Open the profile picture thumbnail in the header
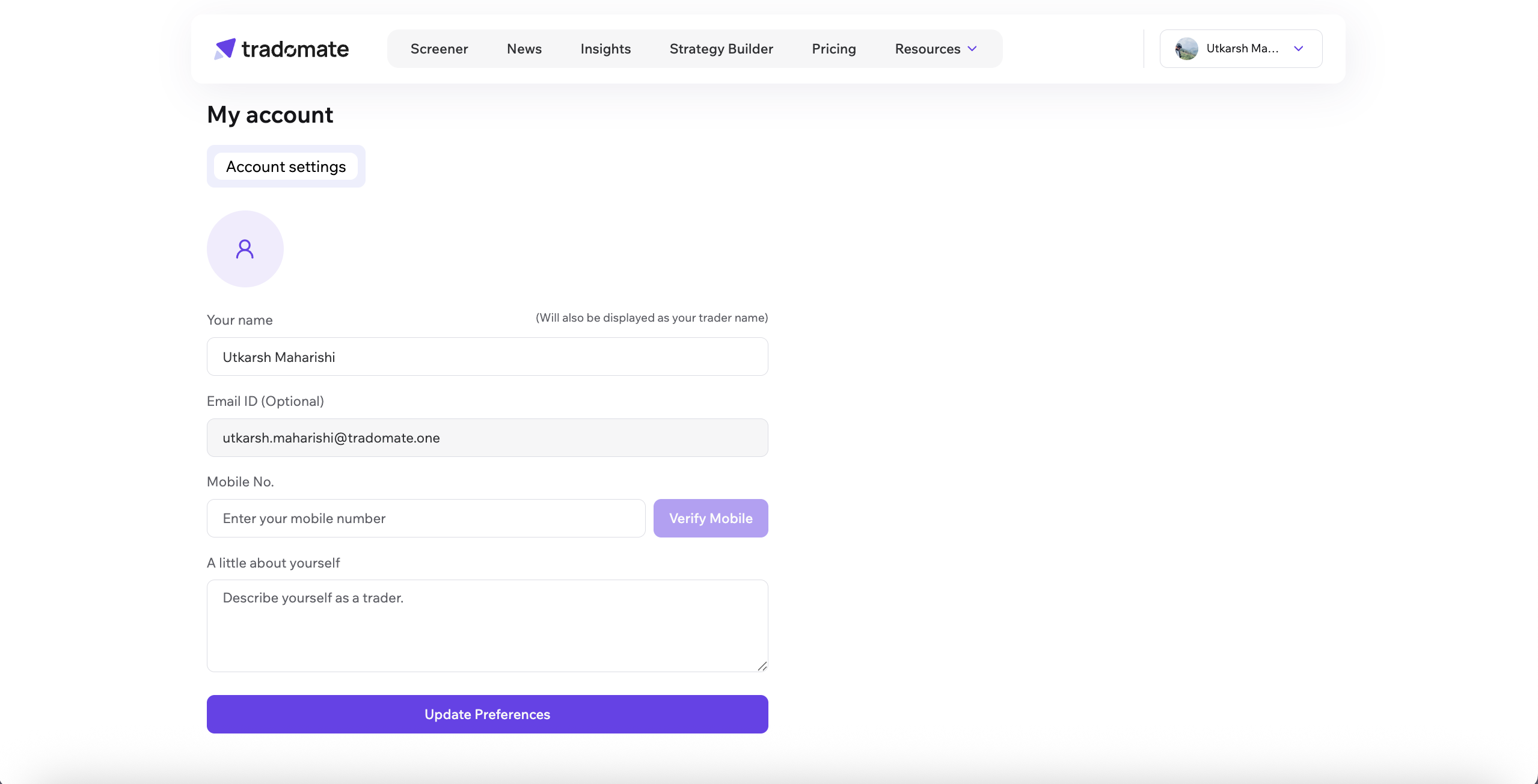Viewport: 1538px width, 784px height. (x=1186, y=49)
